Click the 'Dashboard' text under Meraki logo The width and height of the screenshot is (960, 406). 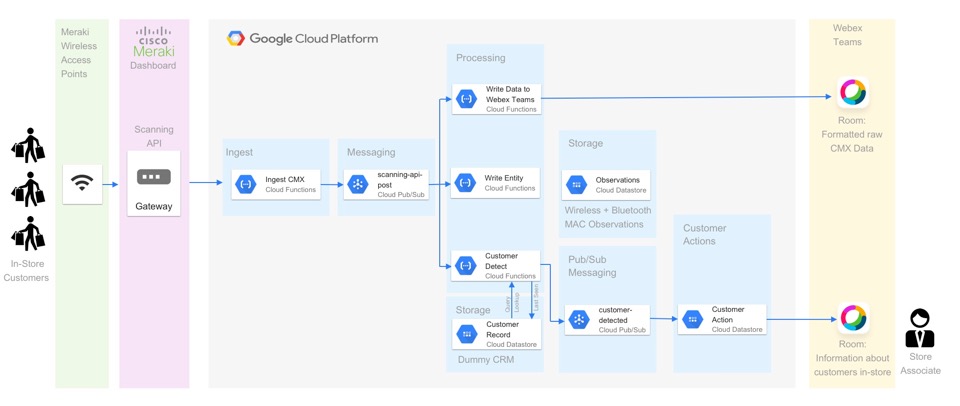coord(153,66)
